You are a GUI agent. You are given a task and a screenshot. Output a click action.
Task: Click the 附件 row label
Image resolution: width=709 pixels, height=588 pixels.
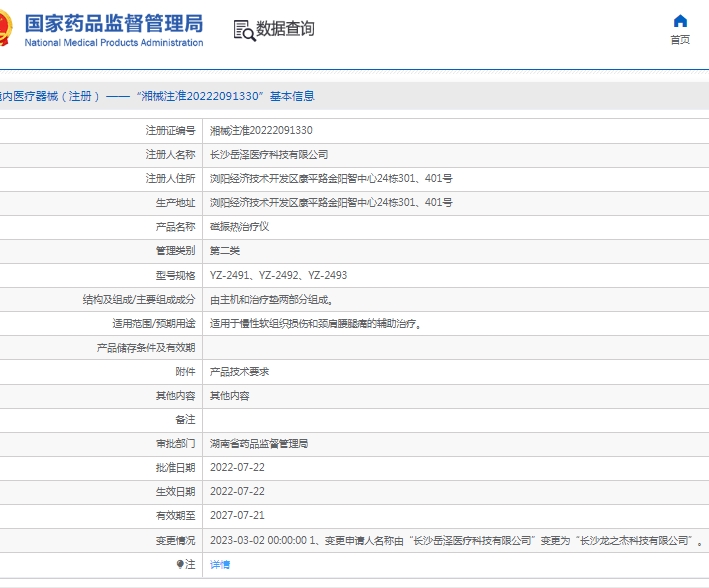tap(185, 372)
